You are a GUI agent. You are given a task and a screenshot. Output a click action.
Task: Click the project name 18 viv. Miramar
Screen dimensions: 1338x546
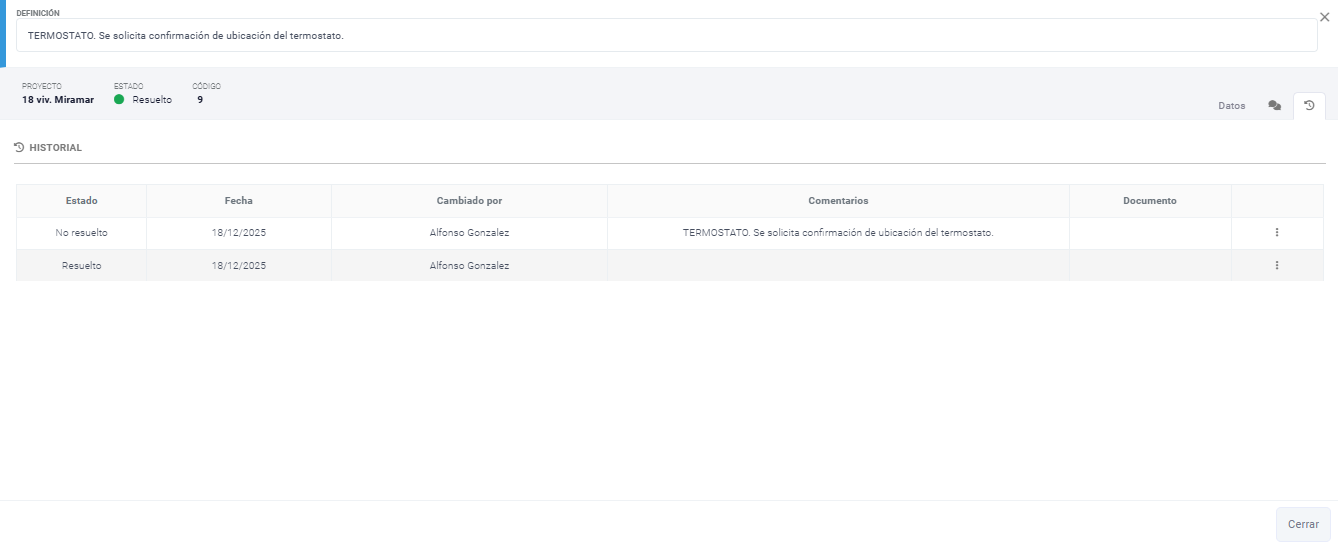coord(58,100)
